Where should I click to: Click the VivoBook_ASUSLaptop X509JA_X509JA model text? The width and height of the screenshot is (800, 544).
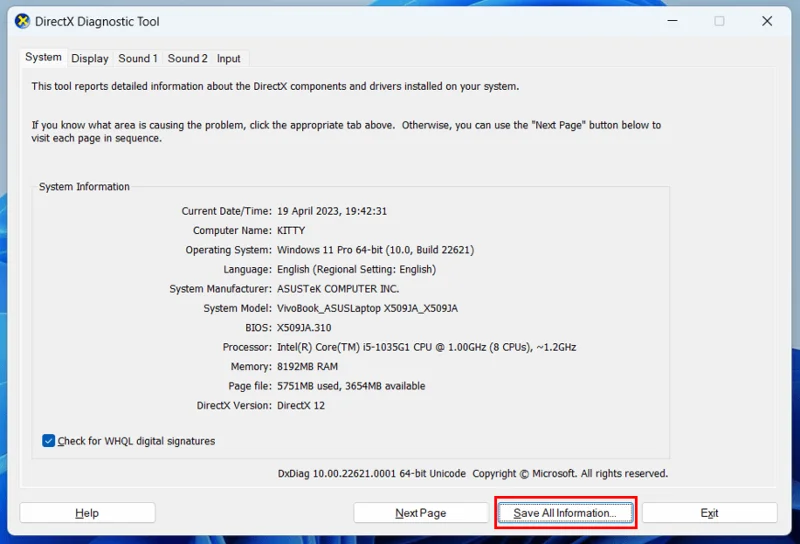(x=367, y=308)
